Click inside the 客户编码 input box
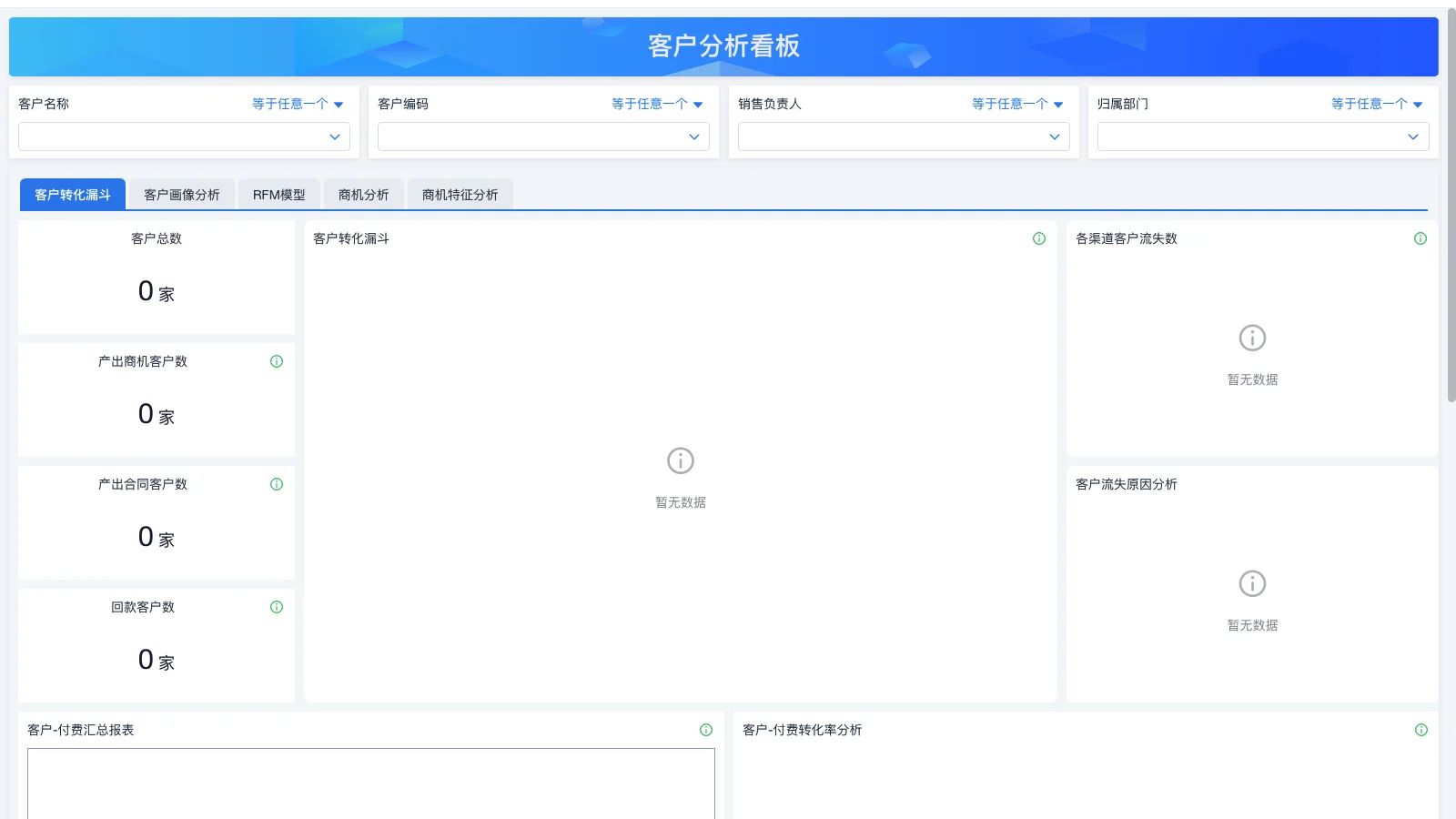This screenshot has height=819, width=1456. point(543,136)
